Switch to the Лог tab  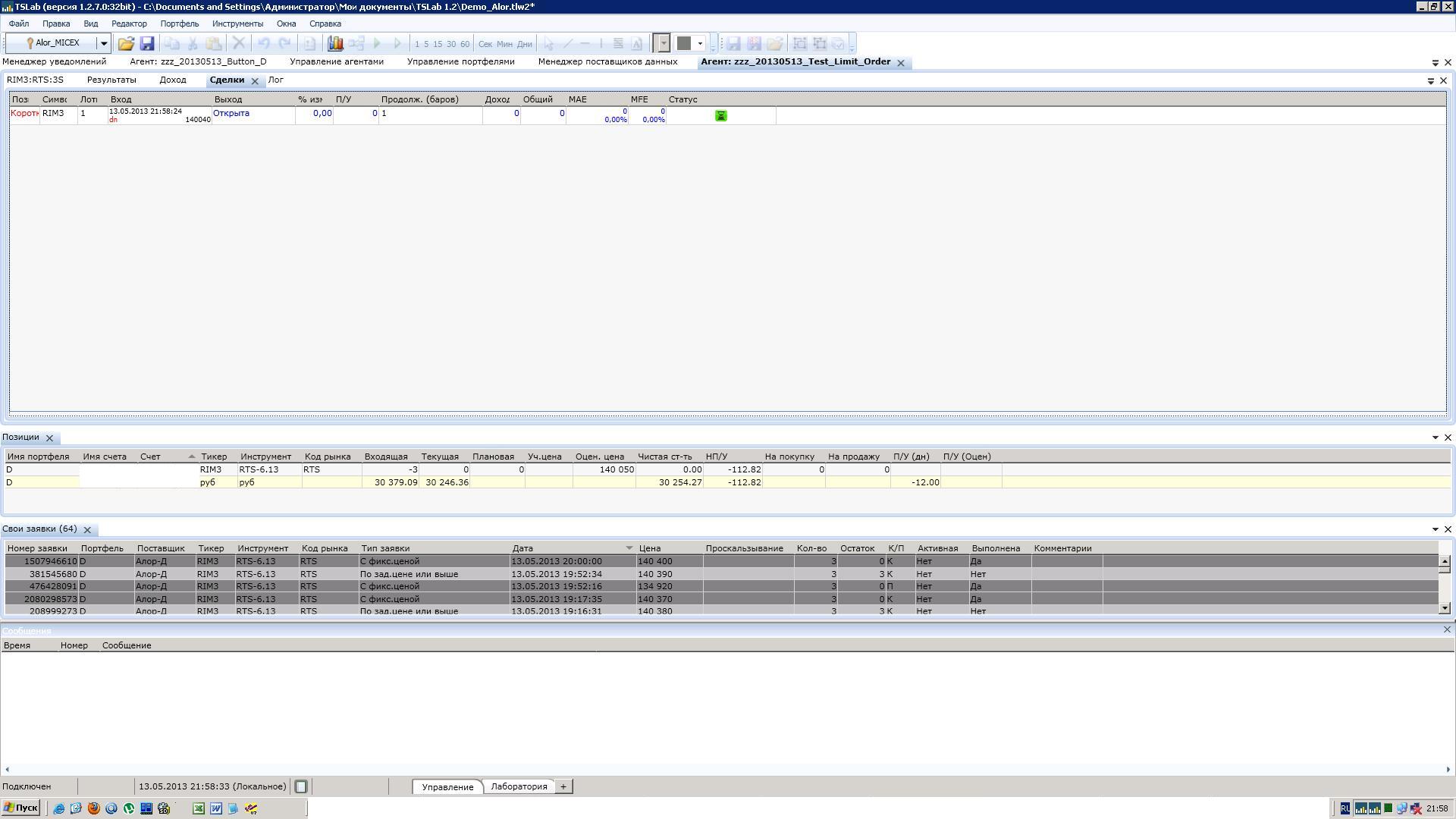(x=276, y=80)
